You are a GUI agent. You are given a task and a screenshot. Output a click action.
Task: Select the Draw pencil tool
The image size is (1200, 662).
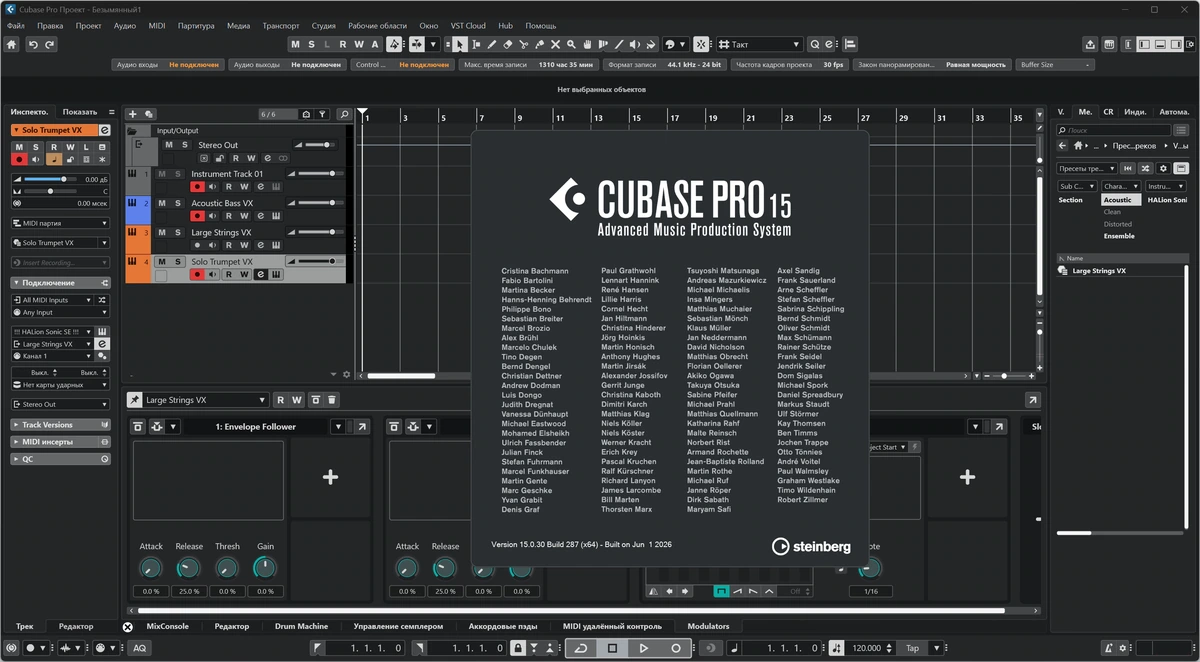pos(491,44)
